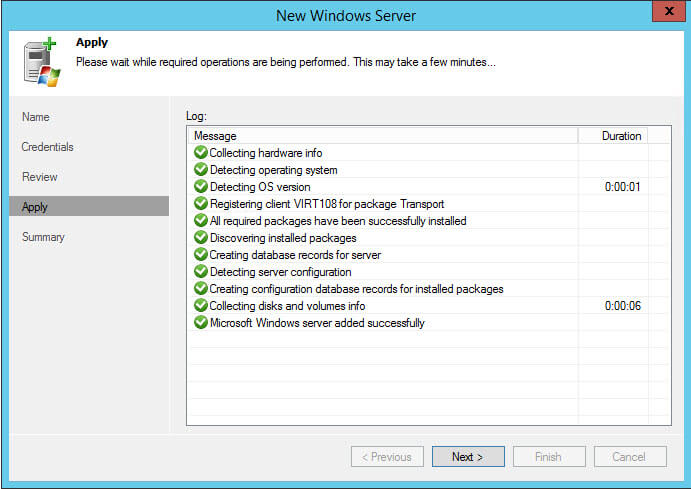691x489 pixels.
Task: Open the Review step in sidebar
Action: pyautogui.click(x=39, y=177)
